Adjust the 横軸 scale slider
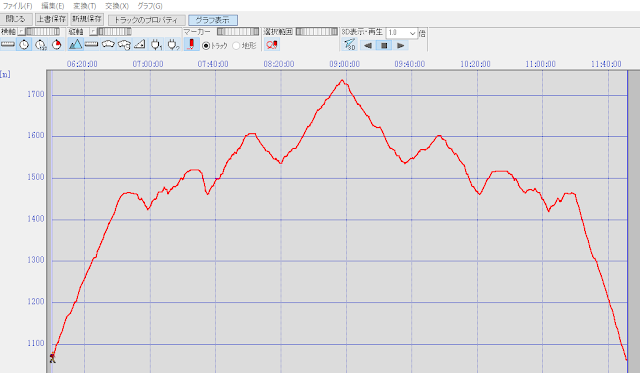 [42, 32]
